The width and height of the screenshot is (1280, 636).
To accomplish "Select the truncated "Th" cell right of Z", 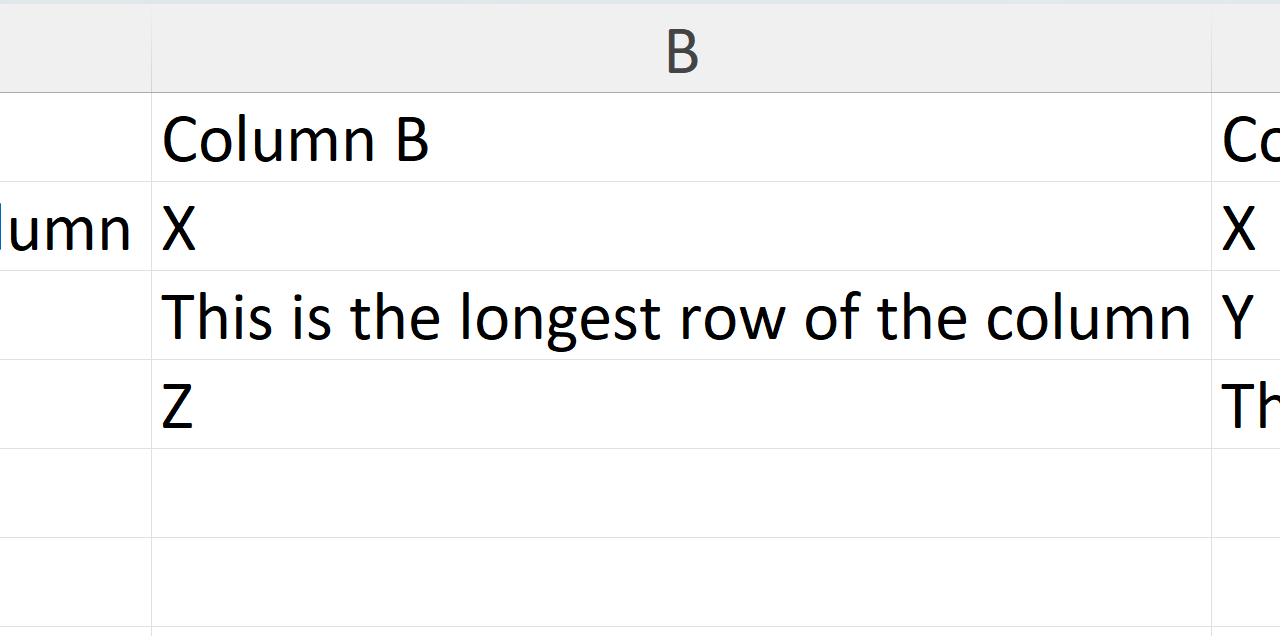I will 1246,405.
